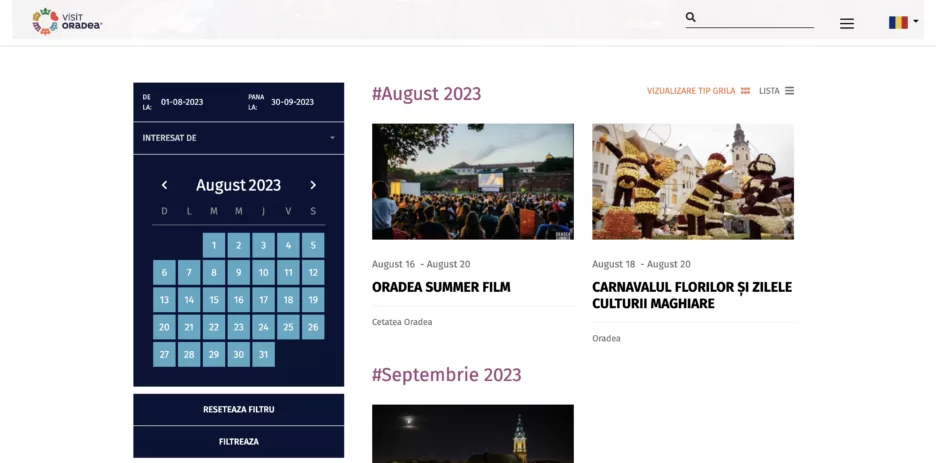Click the end date field 30-09-2023
936x463 pixels.
click(x=292, y=102)
